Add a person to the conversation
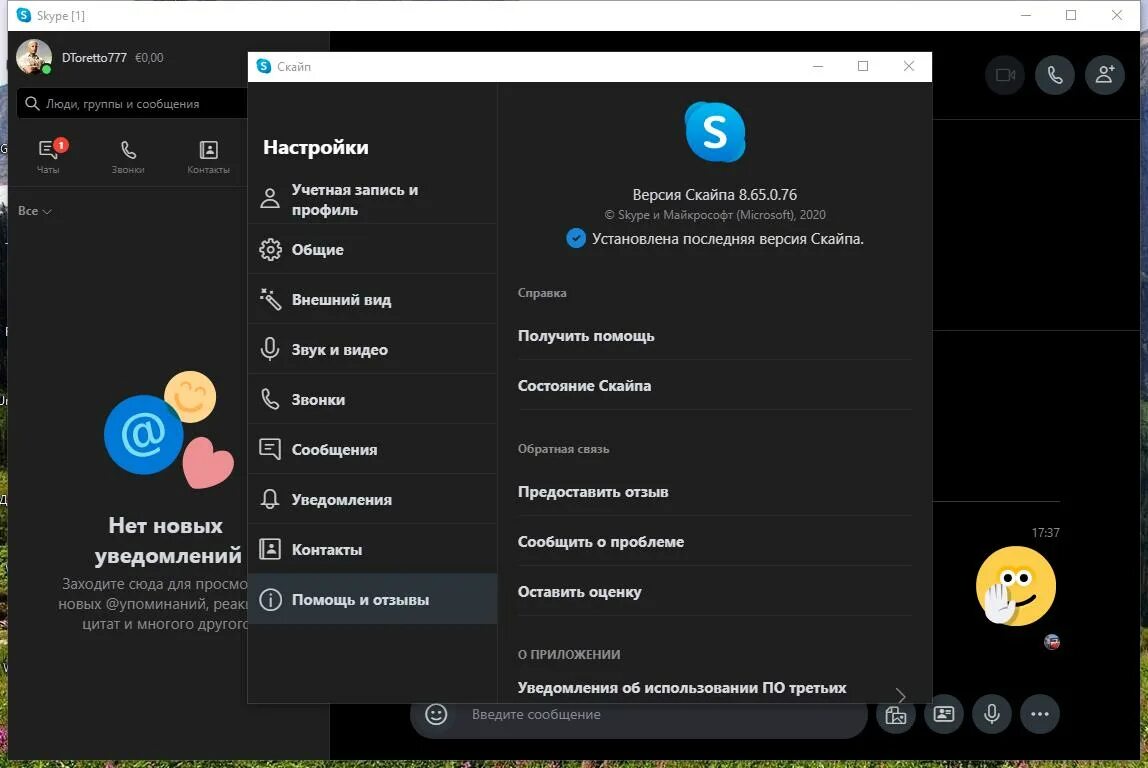Viewport: 1148px width, 768px height. pyautogui.click(x=1104, y=75)
